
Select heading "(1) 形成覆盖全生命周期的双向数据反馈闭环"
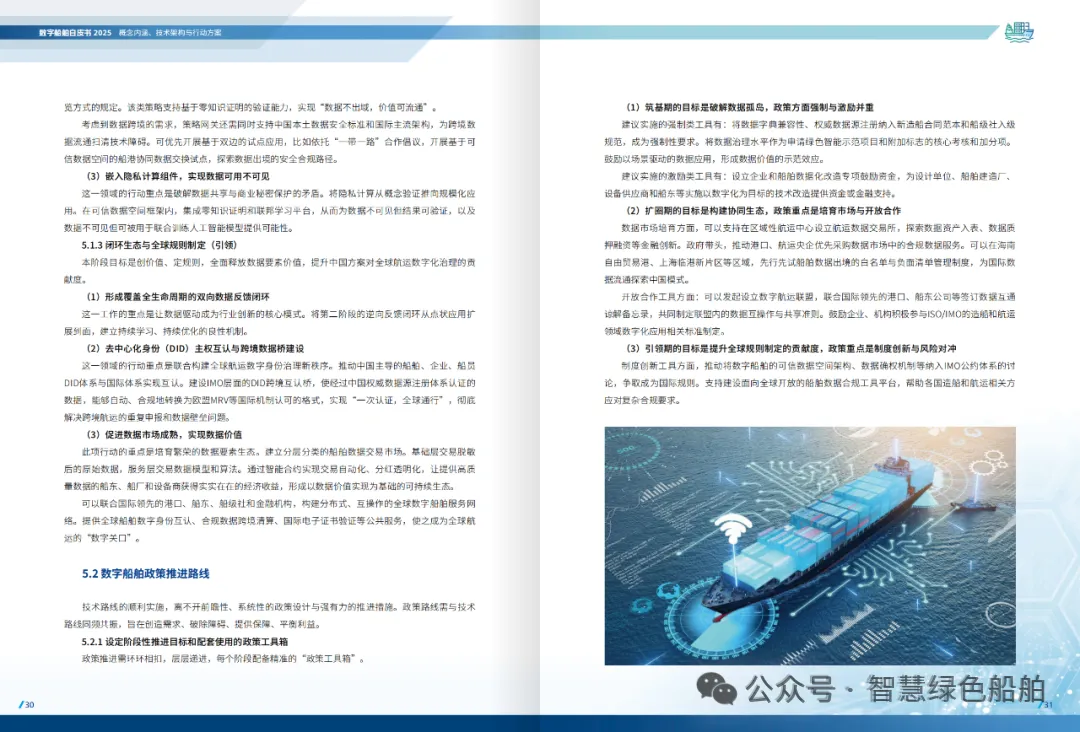point(178,297)
